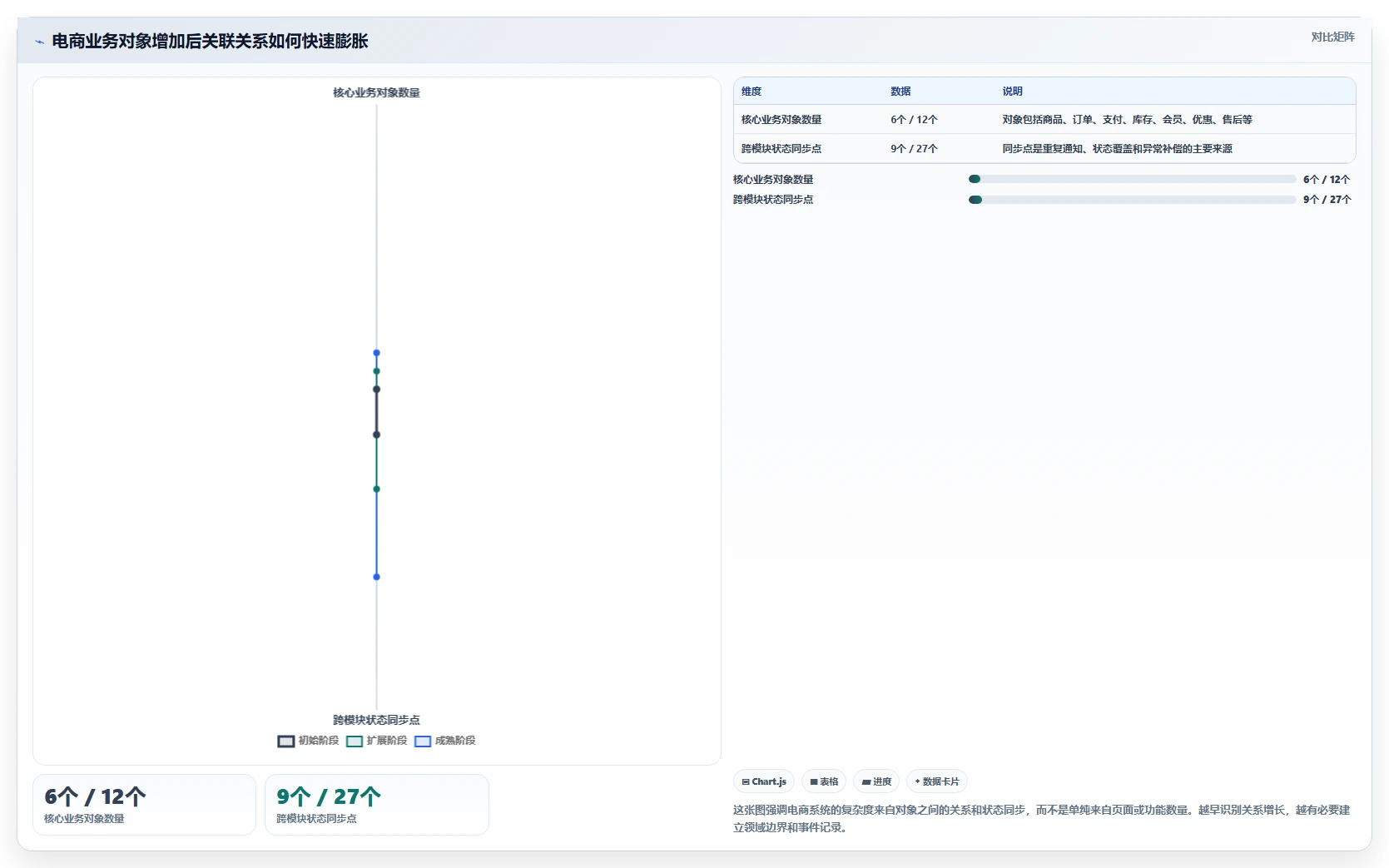Click the 6个 / 12个 progress value label
The image size is (1389, 868).
(1327, 179)
